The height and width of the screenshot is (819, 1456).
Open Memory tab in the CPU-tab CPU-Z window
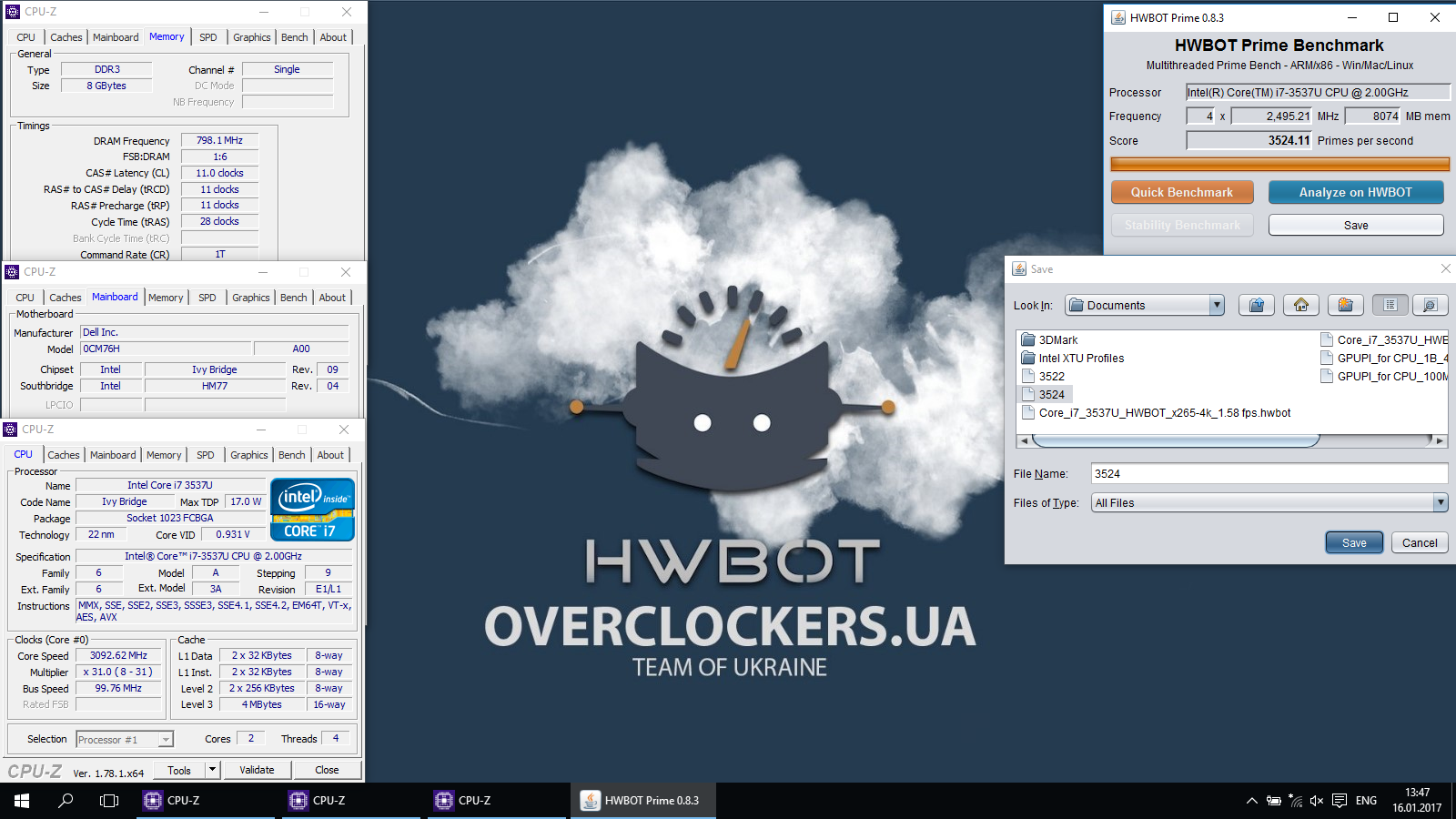164,455
